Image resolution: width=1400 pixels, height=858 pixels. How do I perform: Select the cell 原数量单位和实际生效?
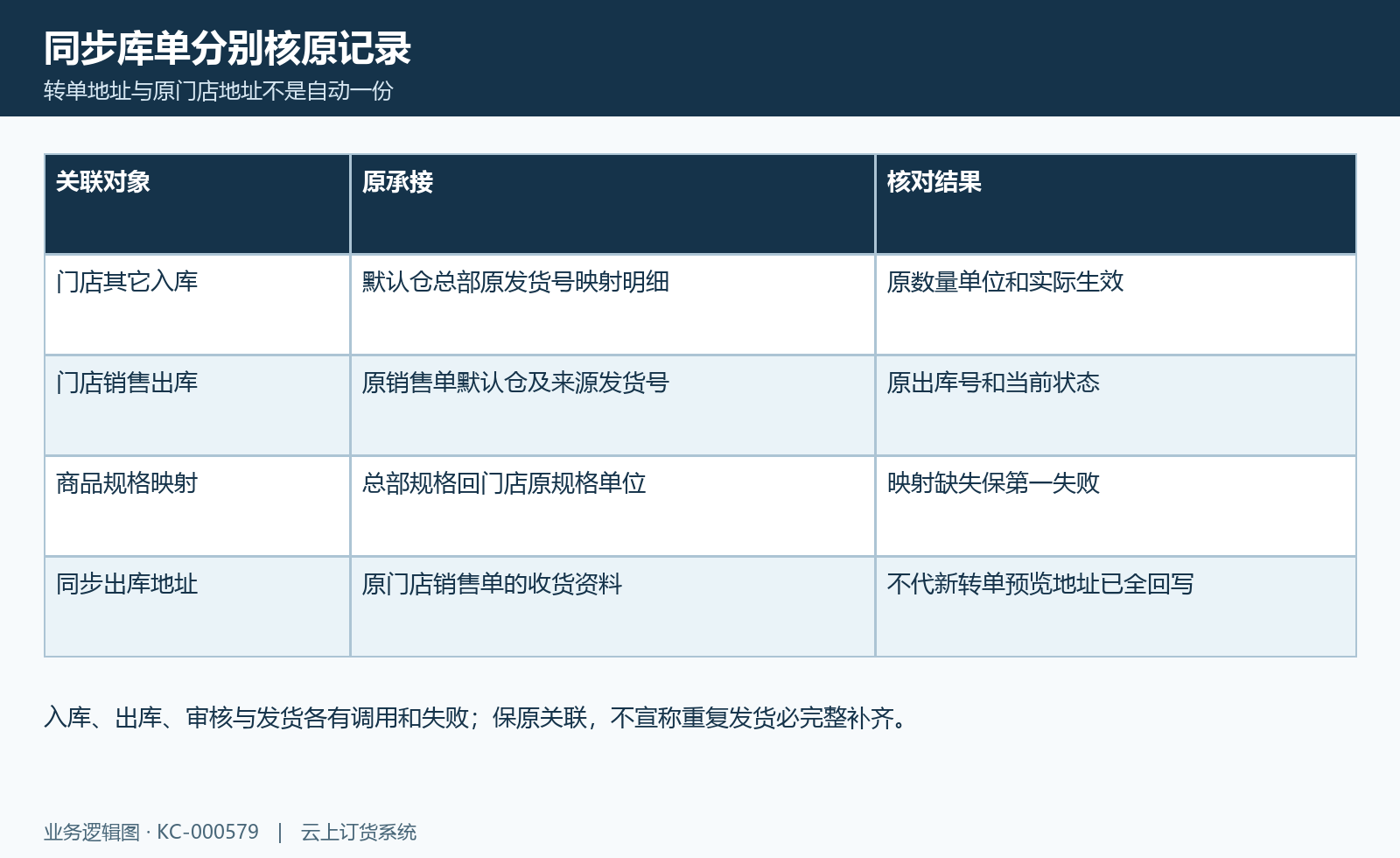pyautogui.click(x=1116, y=305)
